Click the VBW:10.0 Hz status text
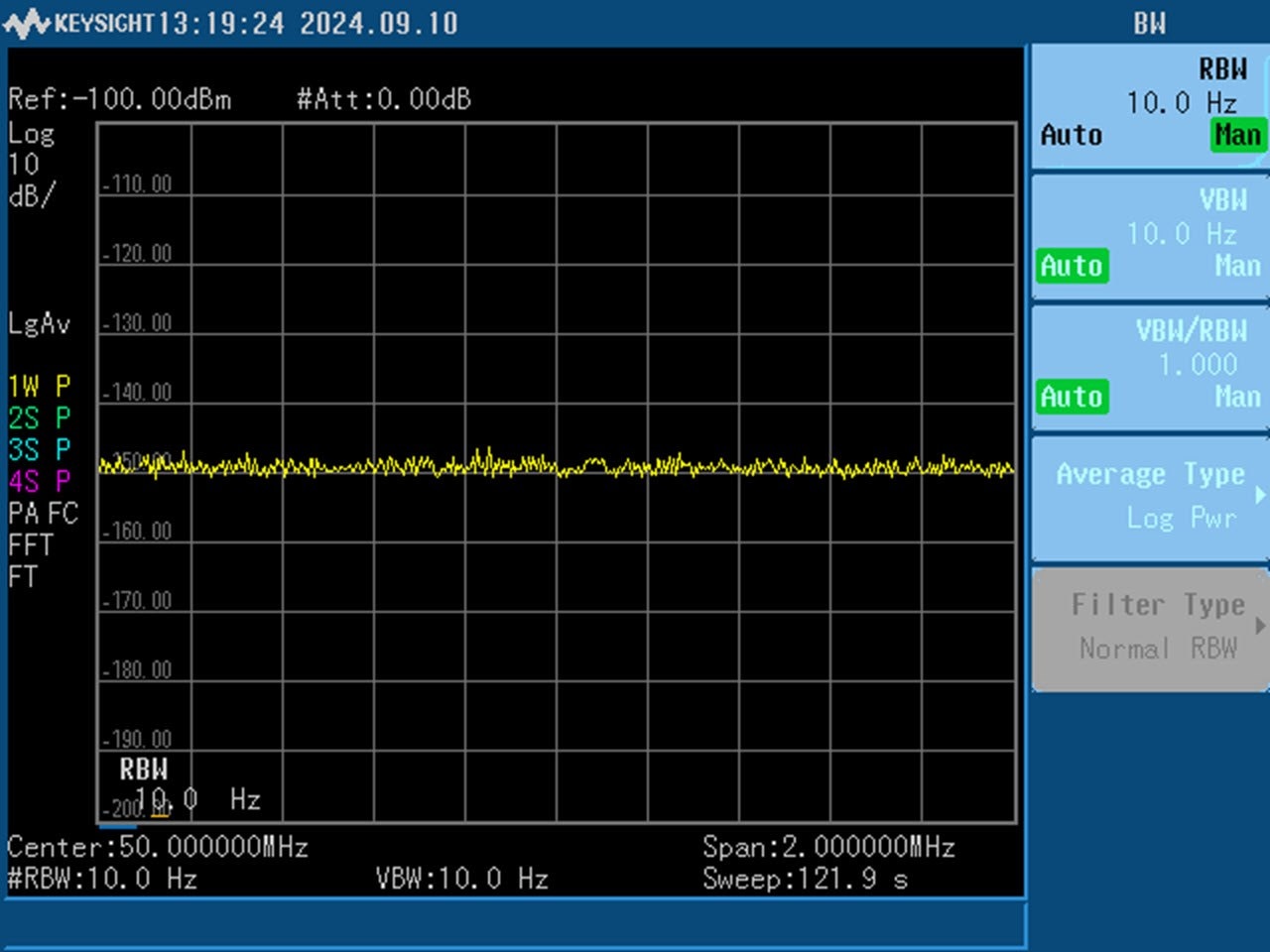The image size is (1270, 952). (x=461, y=879)
